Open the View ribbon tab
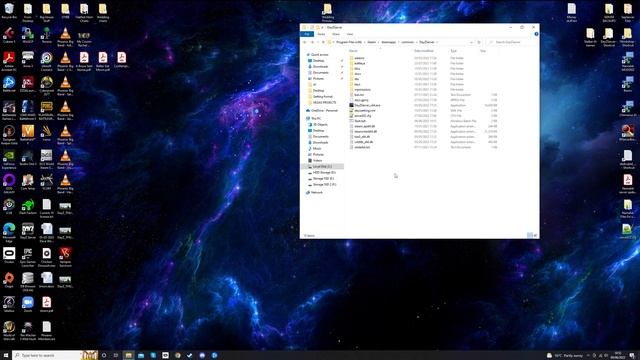The image size is (640, 360). [x=350, y=34]
